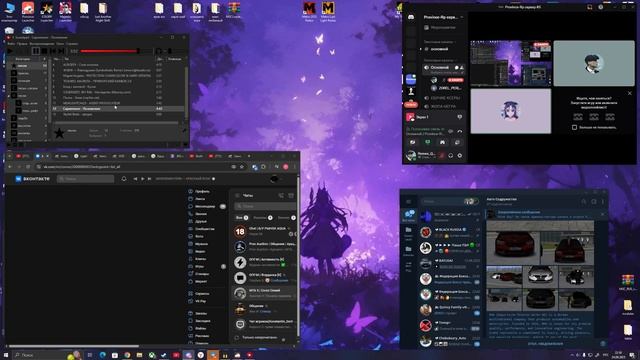Open Мероприятия in Discord server
Viewport: 640px width, 360px height.
point(441,28)
